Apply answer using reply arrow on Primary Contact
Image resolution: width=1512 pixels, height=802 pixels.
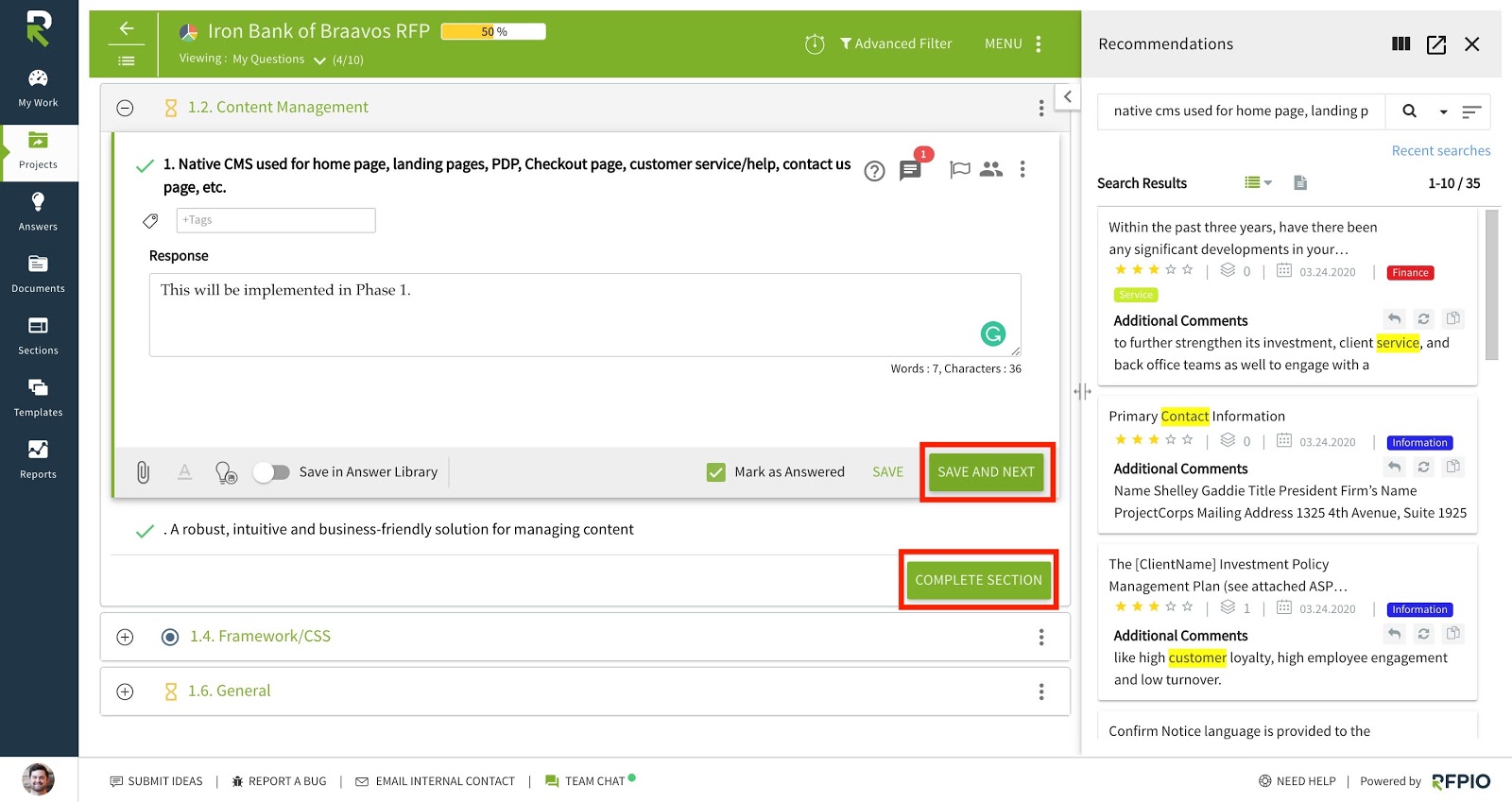(1394, 467)
